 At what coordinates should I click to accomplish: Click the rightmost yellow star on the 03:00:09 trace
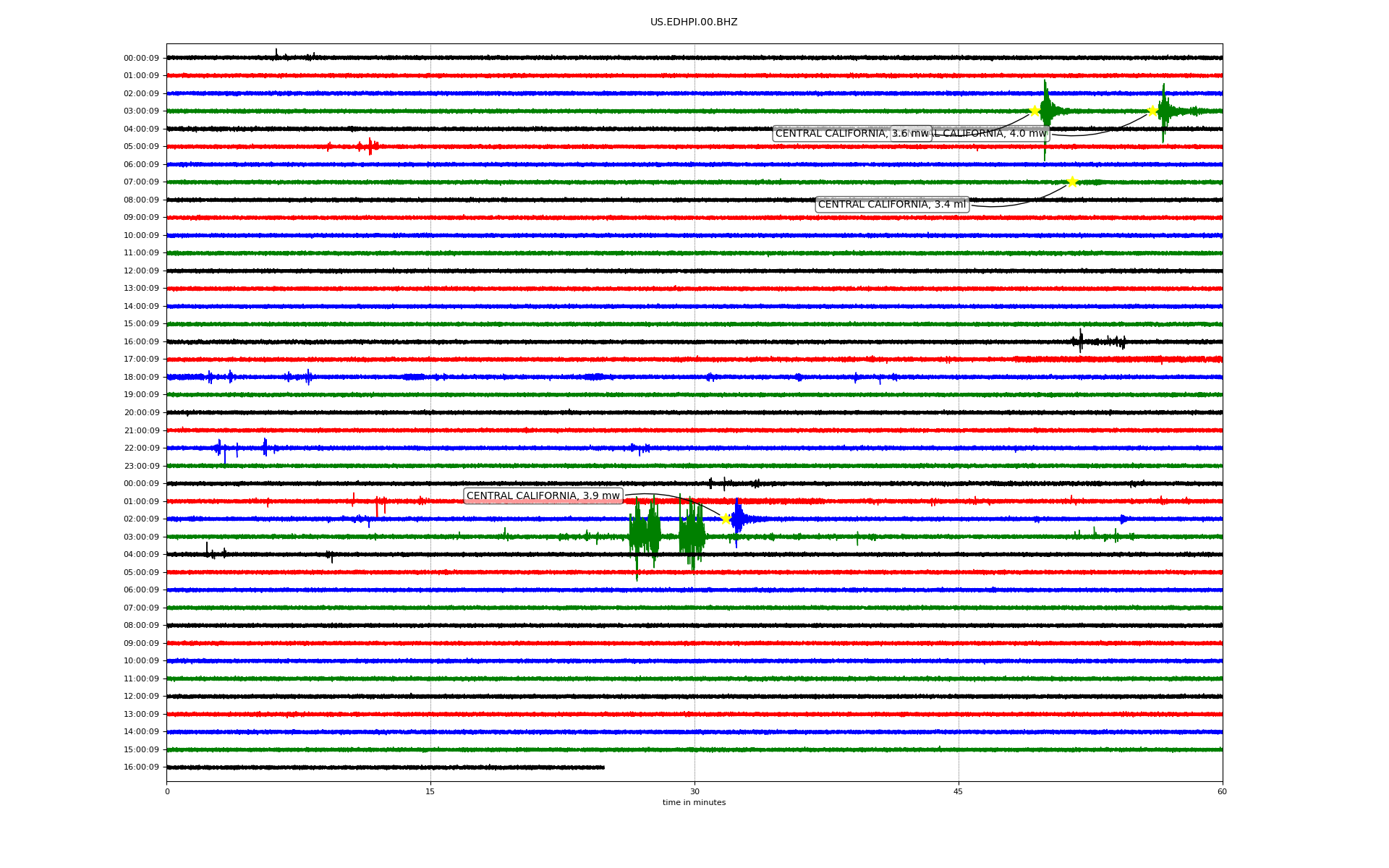coord(1152,111)
